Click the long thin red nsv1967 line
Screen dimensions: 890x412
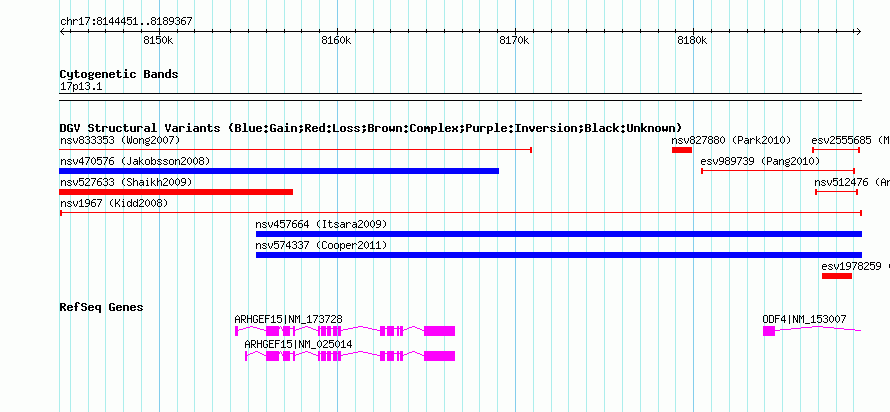pyautogui.click(x=461, y=213)
